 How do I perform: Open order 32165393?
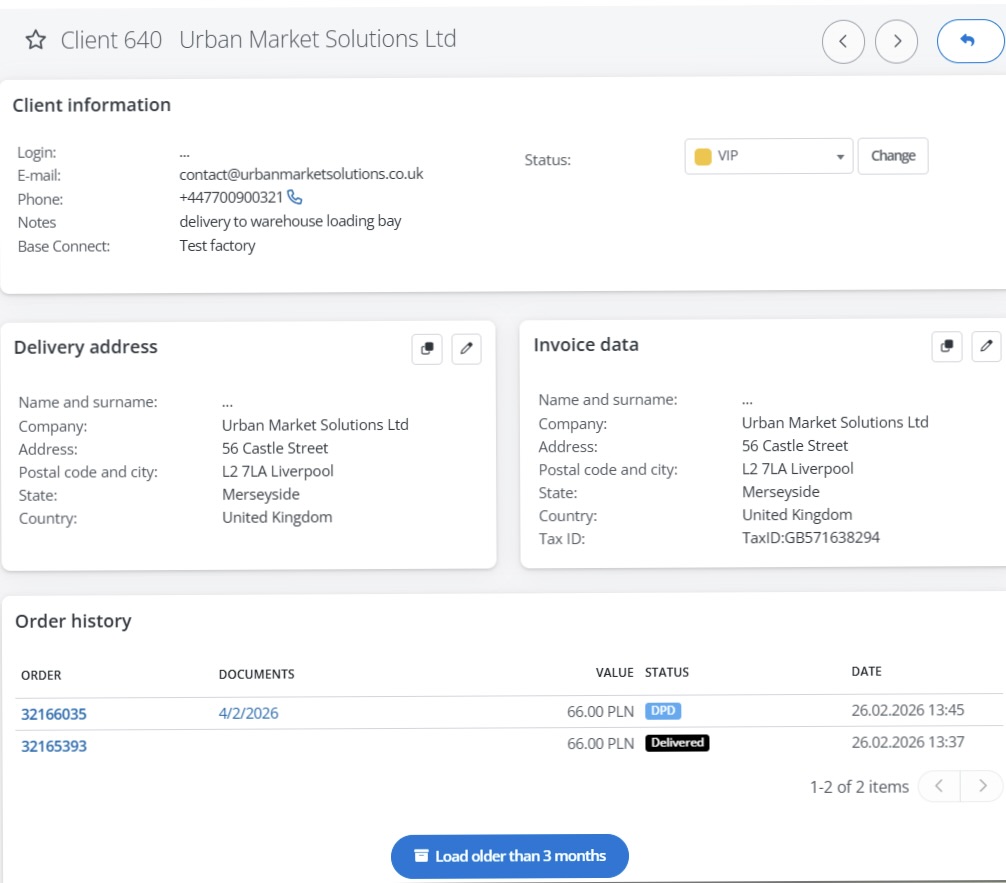tap(54, 746)
